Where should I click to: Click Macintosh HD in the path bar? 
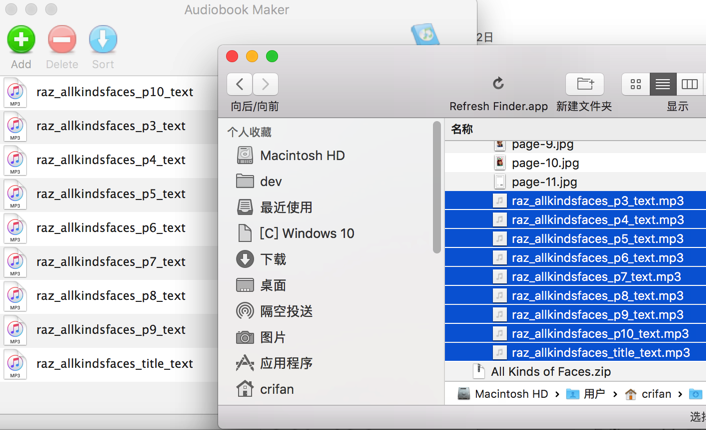(503, 394)
